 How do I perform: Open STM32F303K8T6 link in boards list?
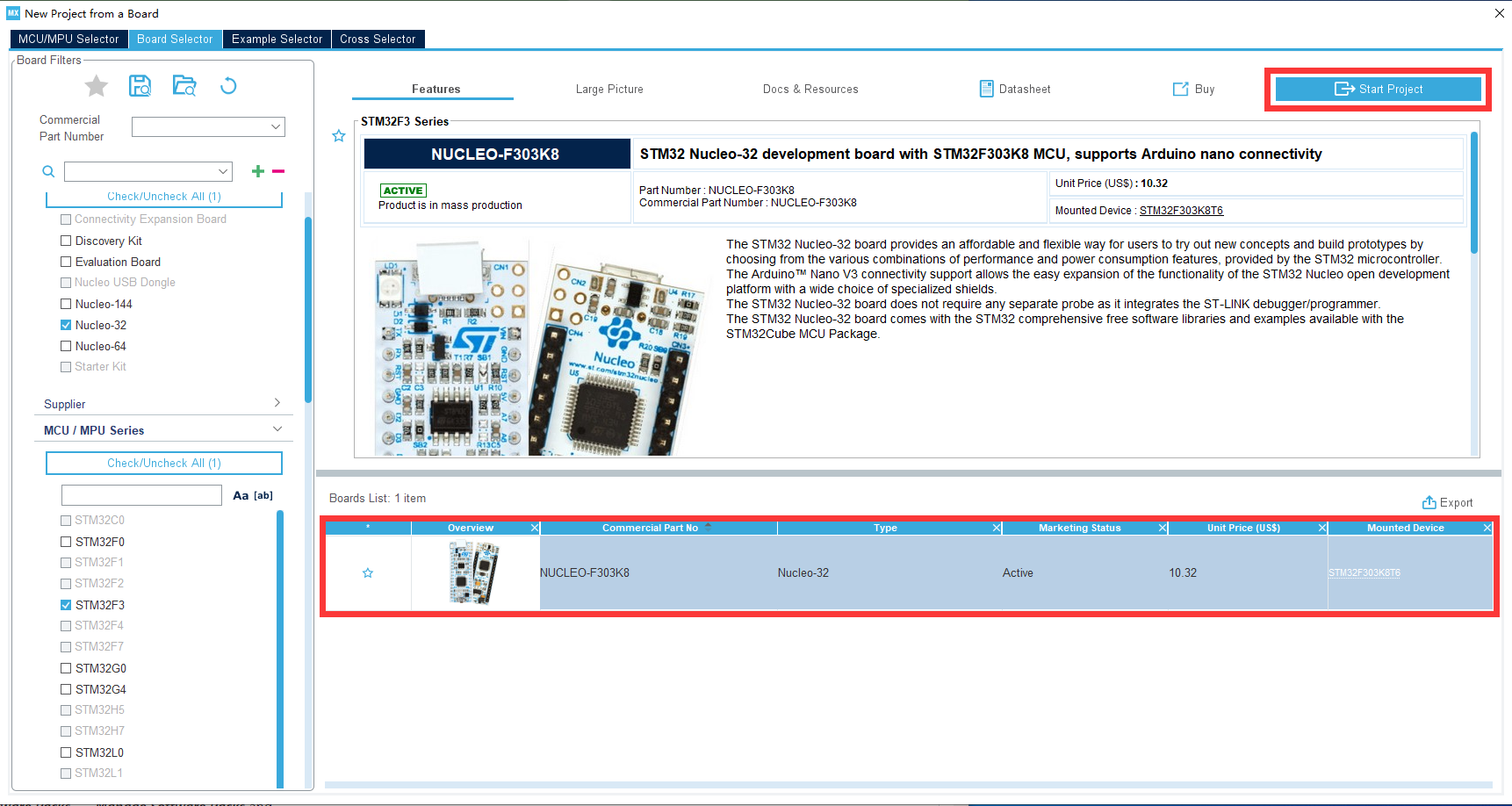click(1364, 573)
